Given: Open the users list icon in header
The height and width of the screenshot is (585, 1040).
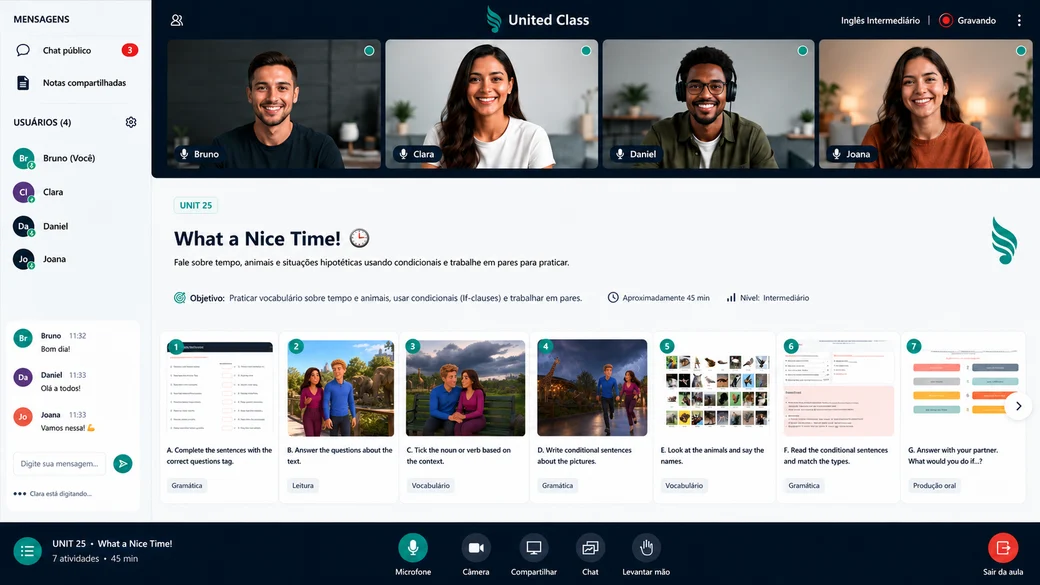Looking at the screenshot, I should click(176, 21).
